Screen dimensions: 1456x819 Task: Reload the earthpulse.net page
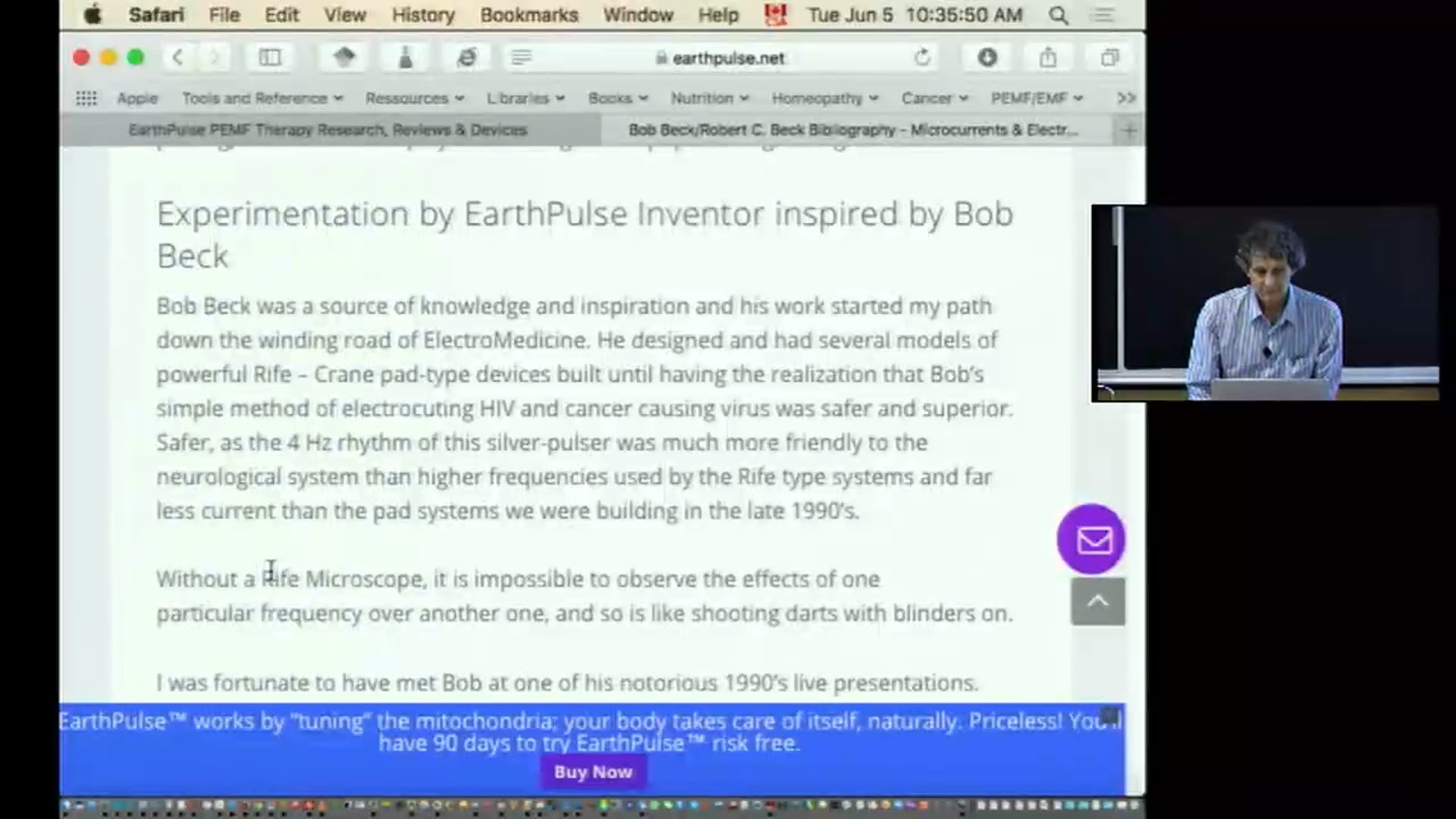[922, 58]
